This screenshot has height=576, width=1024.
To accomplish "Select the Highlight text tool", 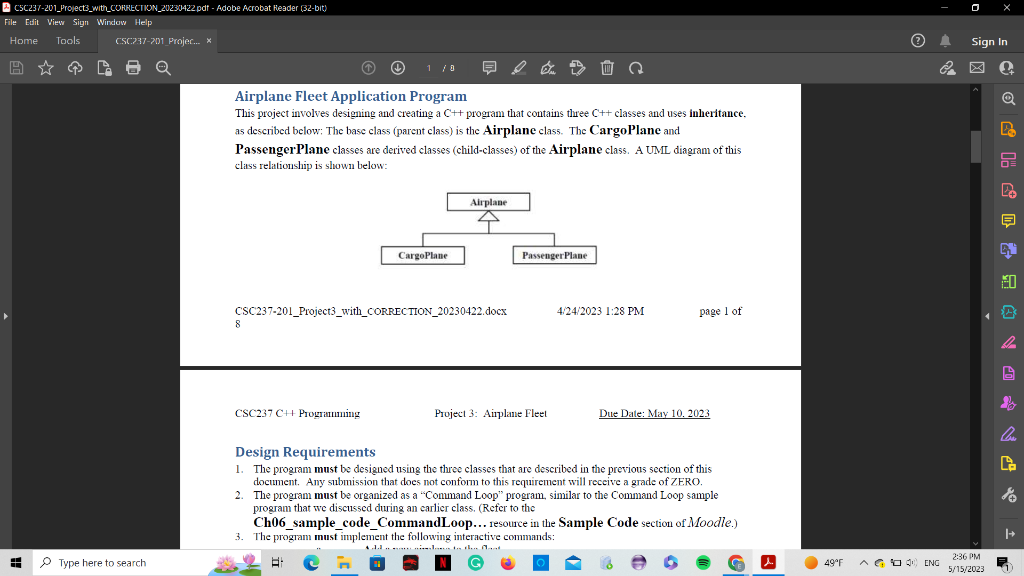I will click(x=518, y=67).
